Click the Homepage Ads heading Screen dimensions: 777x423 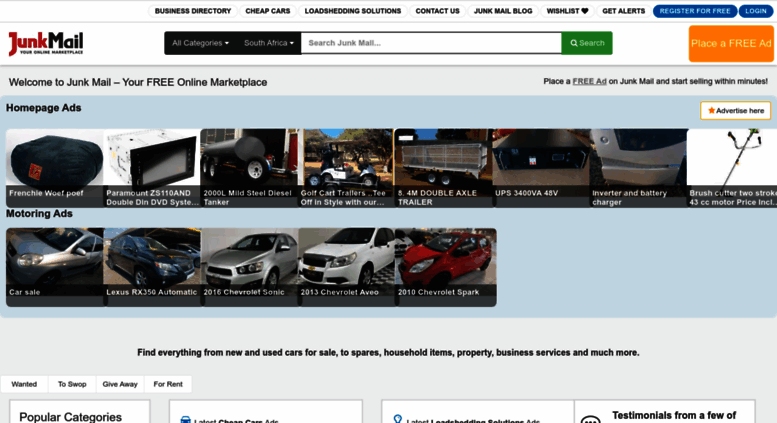coord(44,108)
